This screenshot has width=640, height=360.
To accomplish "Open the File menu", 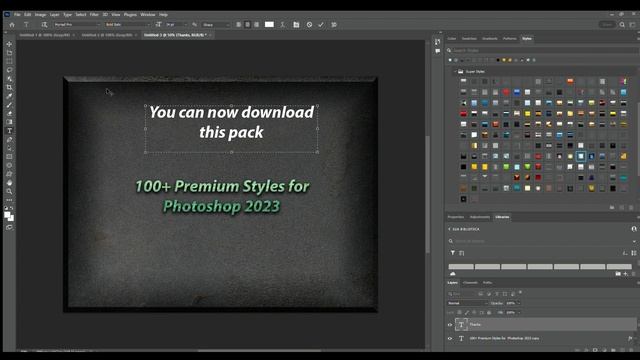I will tap(17, 15).
